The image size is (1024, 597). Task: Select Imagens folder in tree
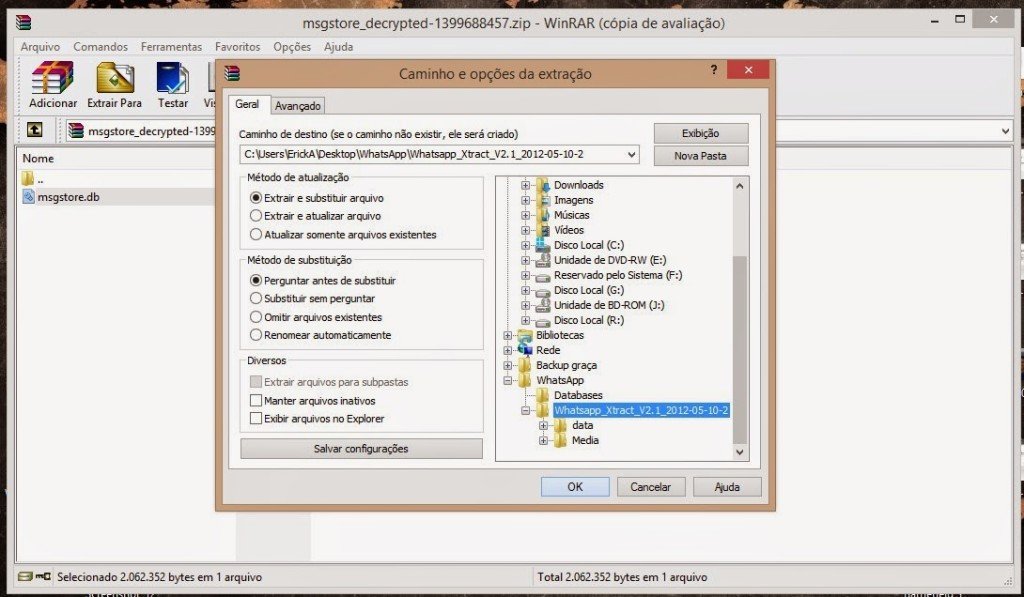[x=573, y=200]
